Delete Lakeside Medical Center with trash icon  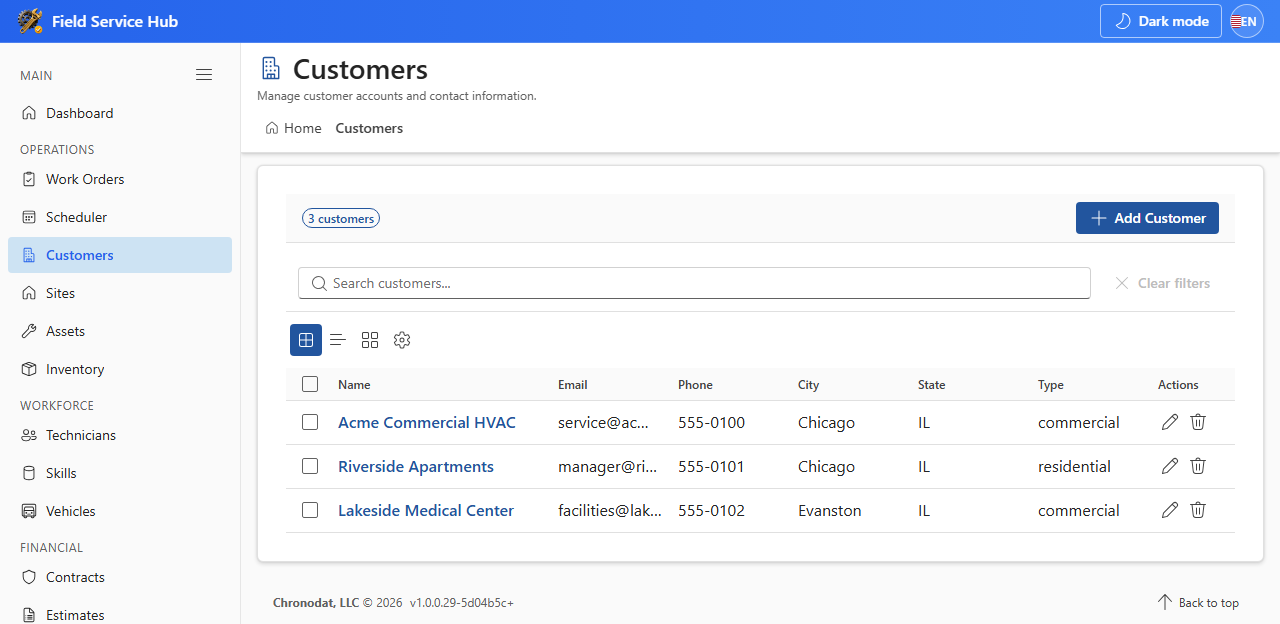click(x=1198, y=510)
